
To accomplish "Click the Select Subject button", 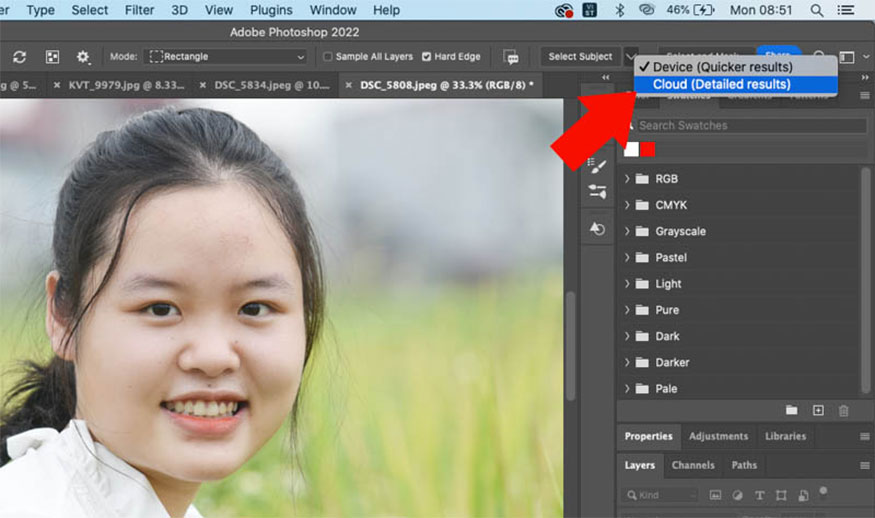I will pyautogui.click(x=580, y=56).
